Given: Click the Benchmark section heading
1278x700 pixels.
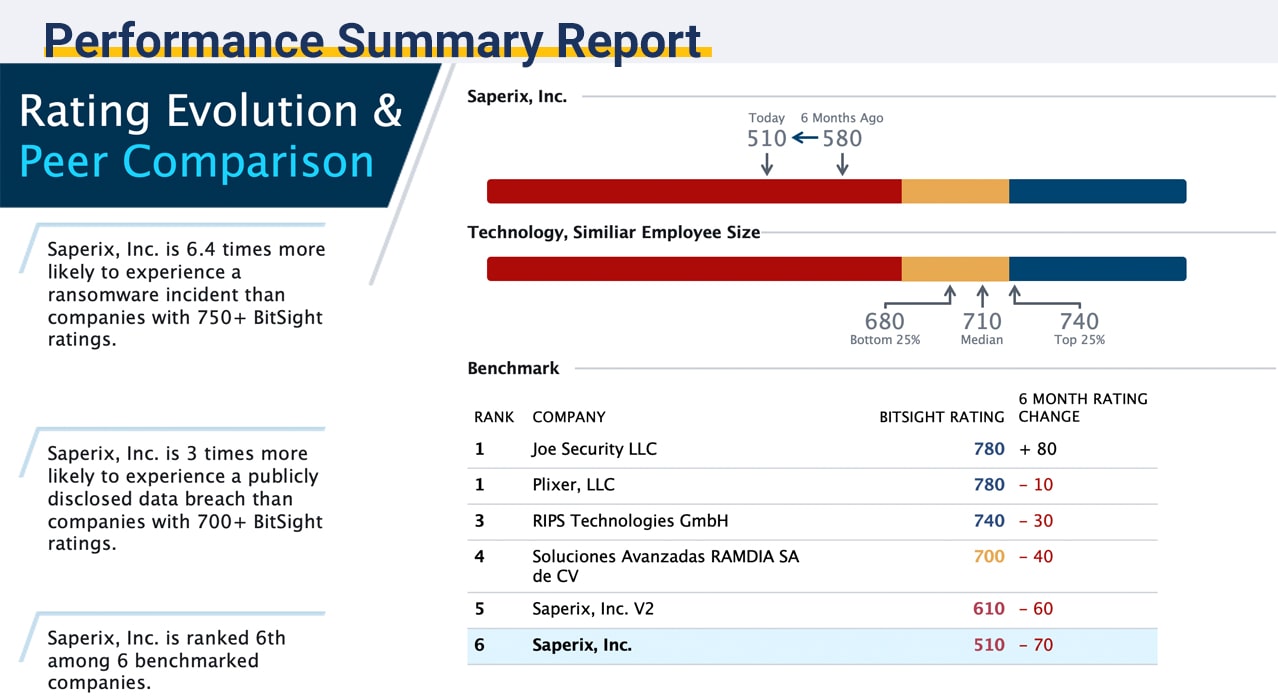Looking at the screenshot, I should [513, 368].
